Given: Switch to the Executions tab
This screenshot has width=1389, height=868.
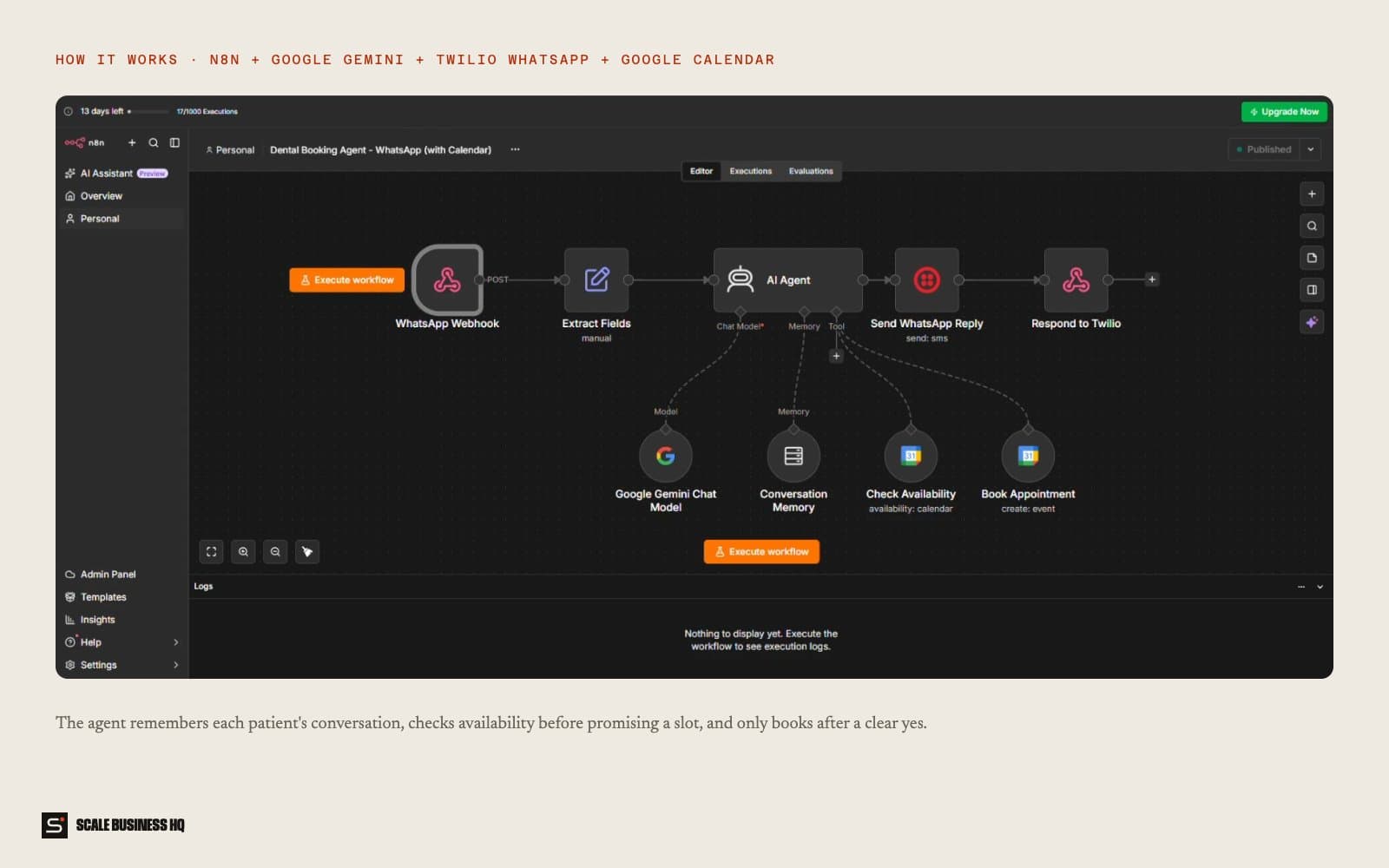Looking at the screenshot, I should pos(750,171).
